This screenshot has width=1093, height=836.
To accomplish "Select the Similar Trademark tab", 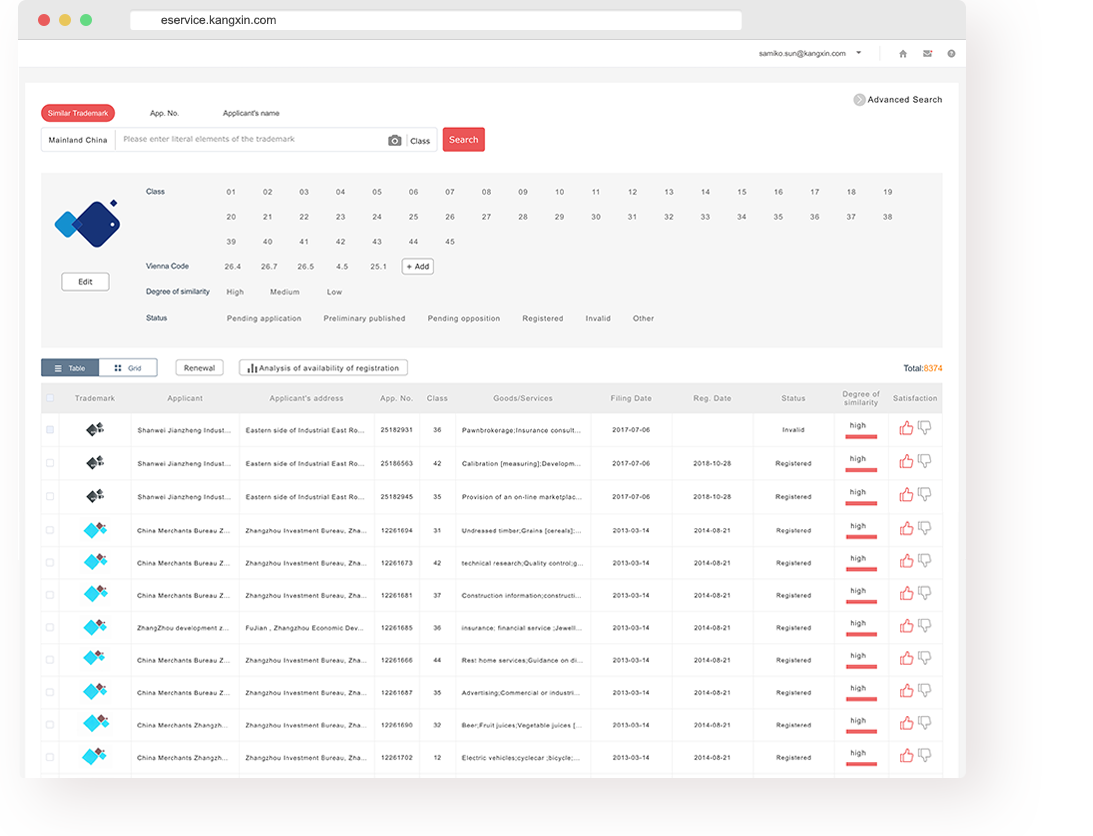I will pyautogui.click(x=78, y=113).
